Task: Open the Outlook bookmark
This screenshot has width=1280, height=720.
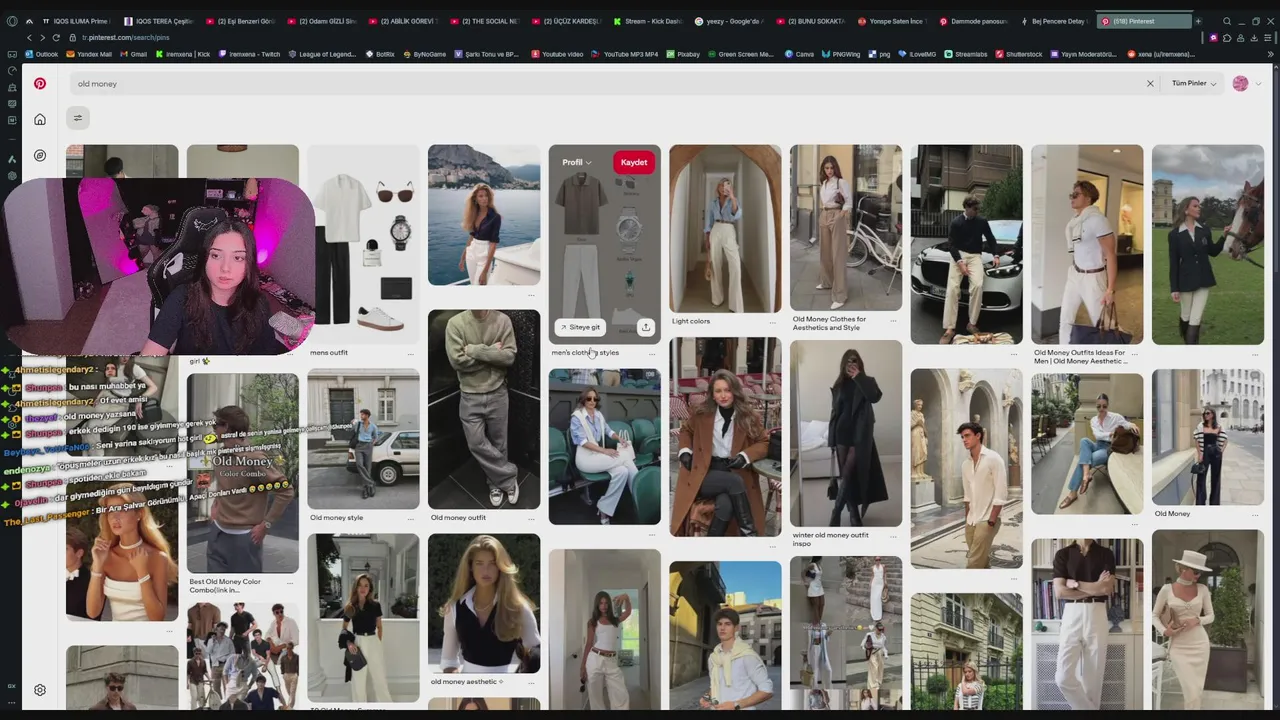Action: click(x=42, y=54)
